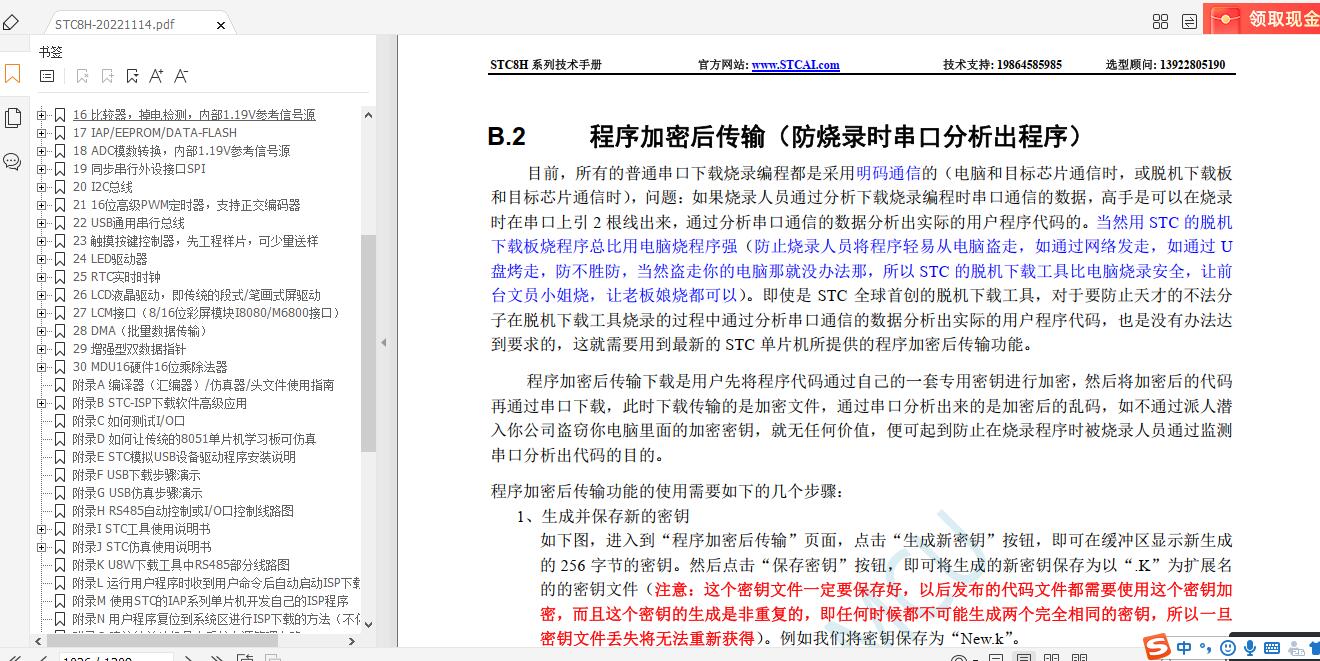Open bookmark 附录K U8W下载工具中RS485部分线路图

[x=181, y=565]
